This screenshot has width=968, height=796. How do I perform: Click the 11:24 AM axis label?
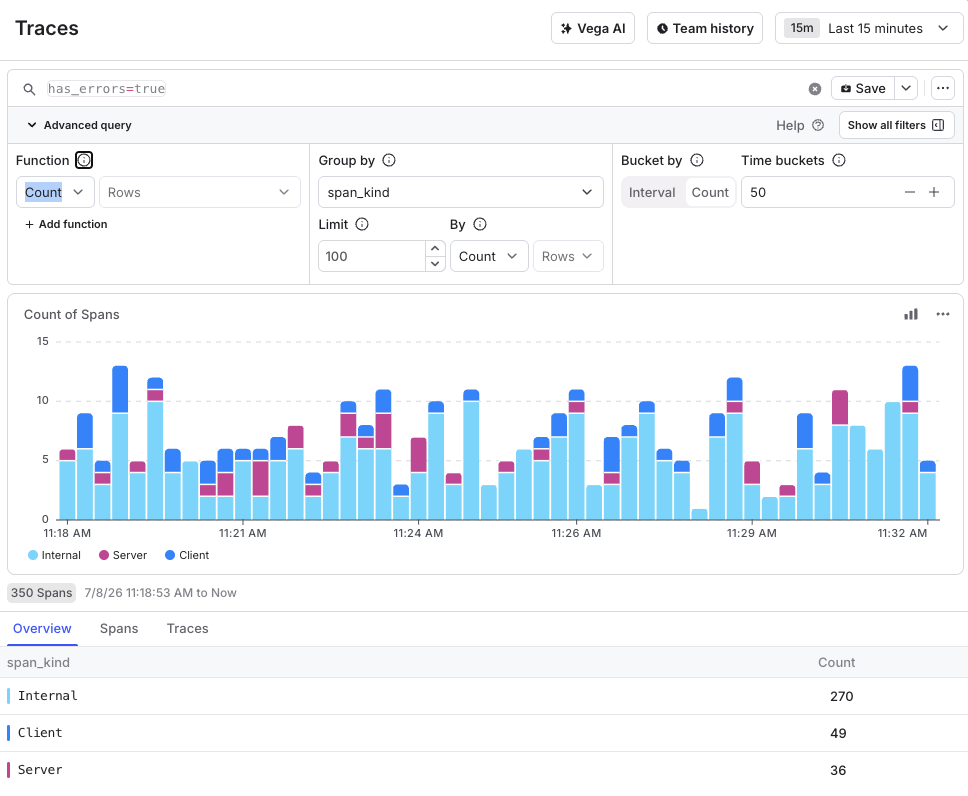[x=418, y=533]
